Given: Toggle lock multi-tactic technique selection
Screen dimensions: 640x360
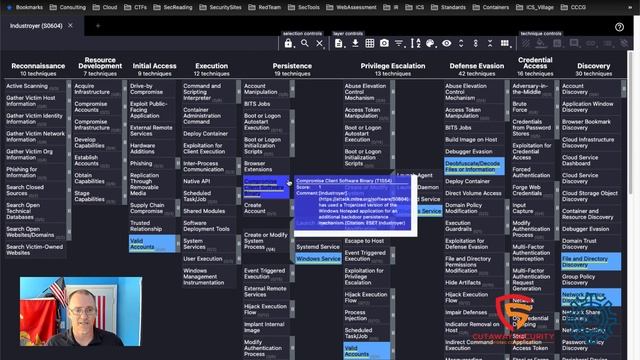Looking at the screenshot, I should click(288, 43).
